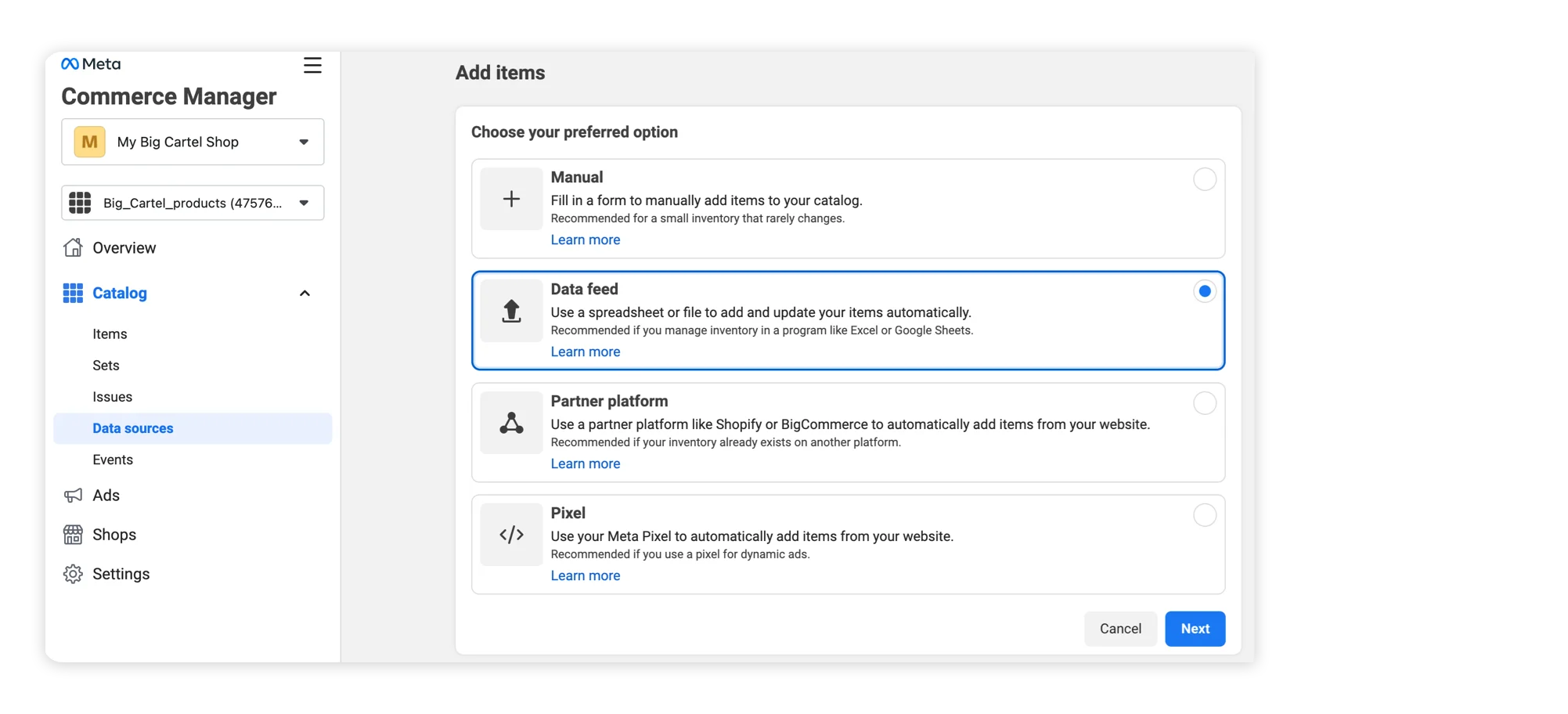
Task: Click the Settings gear icon
Action: click(73, 574)
